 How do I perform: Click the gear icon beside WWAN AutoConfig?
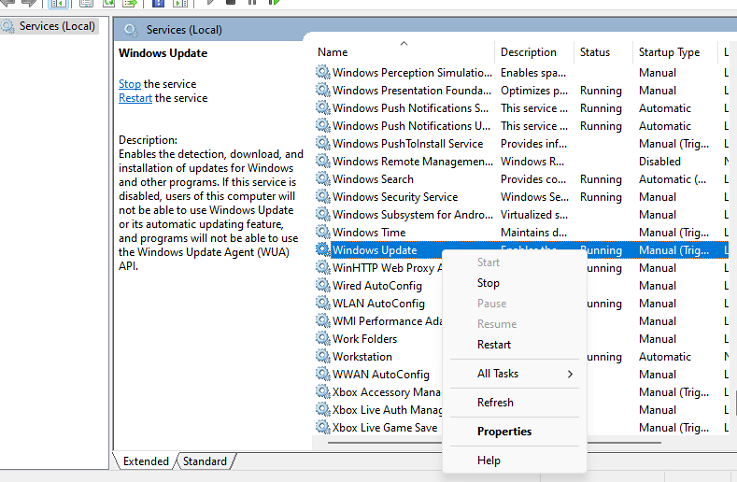point(322,374)
